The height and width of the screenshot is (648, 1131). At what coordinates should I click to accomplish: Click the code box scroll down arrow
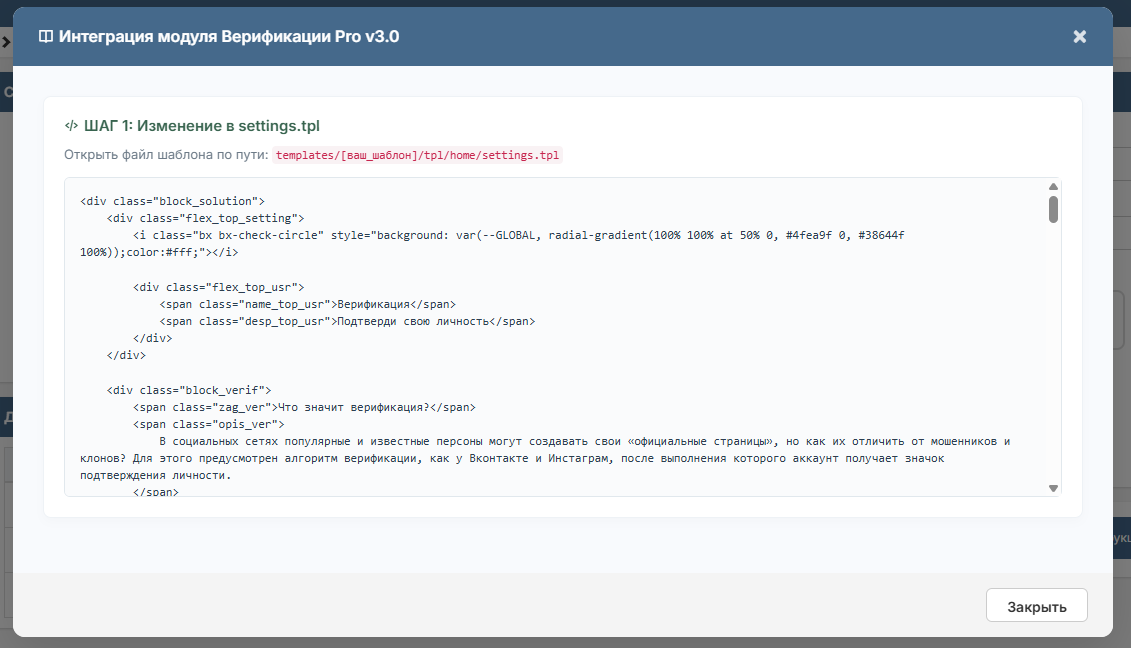coord(1053,489)
